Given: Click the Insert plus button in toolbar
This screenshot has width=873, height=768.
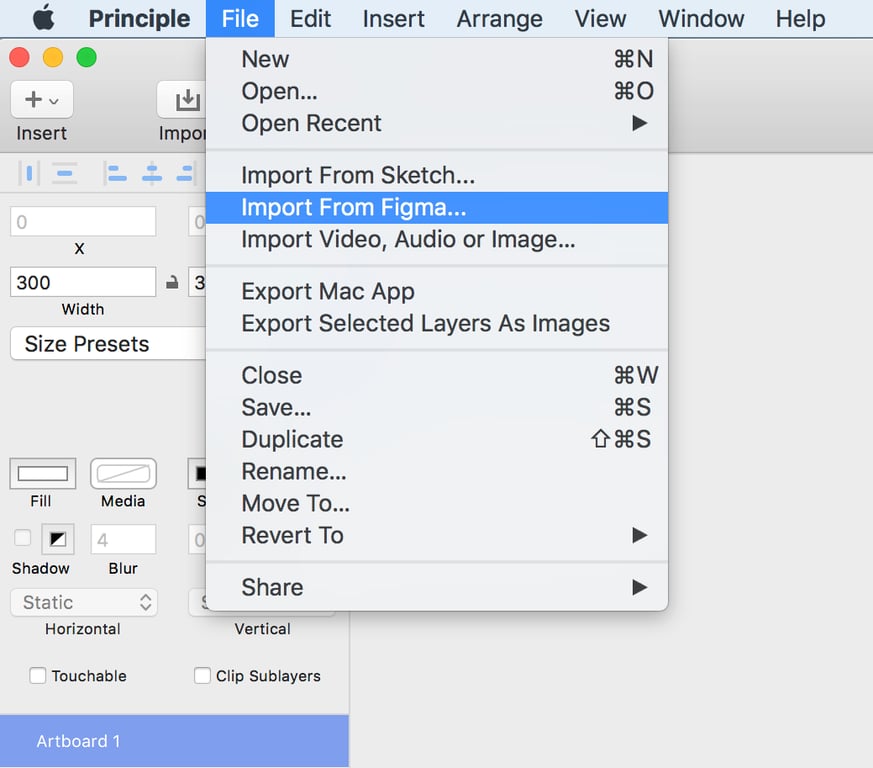Looking at the screenshot, I should tap(41, 100).
